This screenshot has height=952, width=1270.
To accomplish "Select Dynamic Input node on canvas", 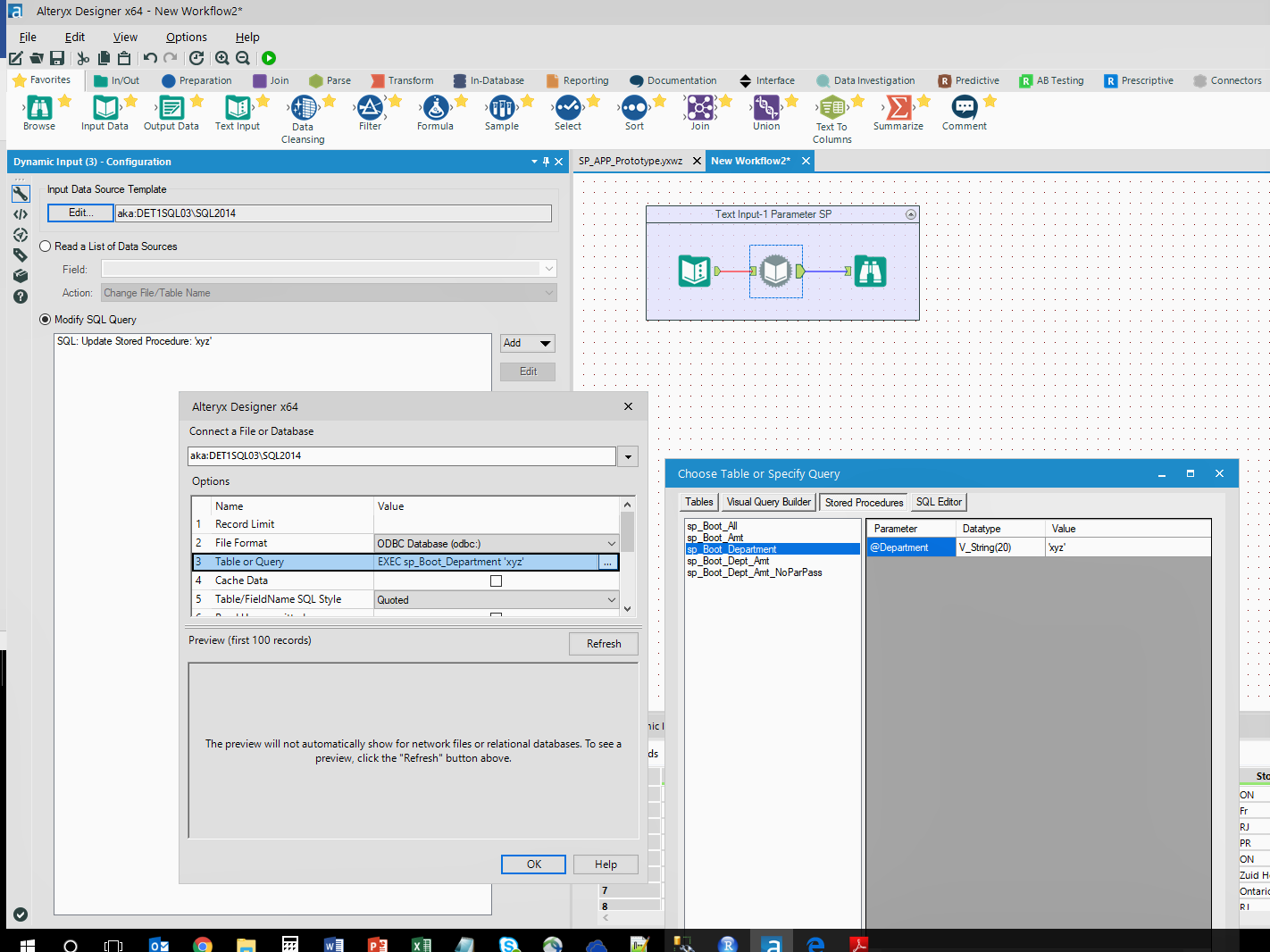I will (x=775, y=271).
